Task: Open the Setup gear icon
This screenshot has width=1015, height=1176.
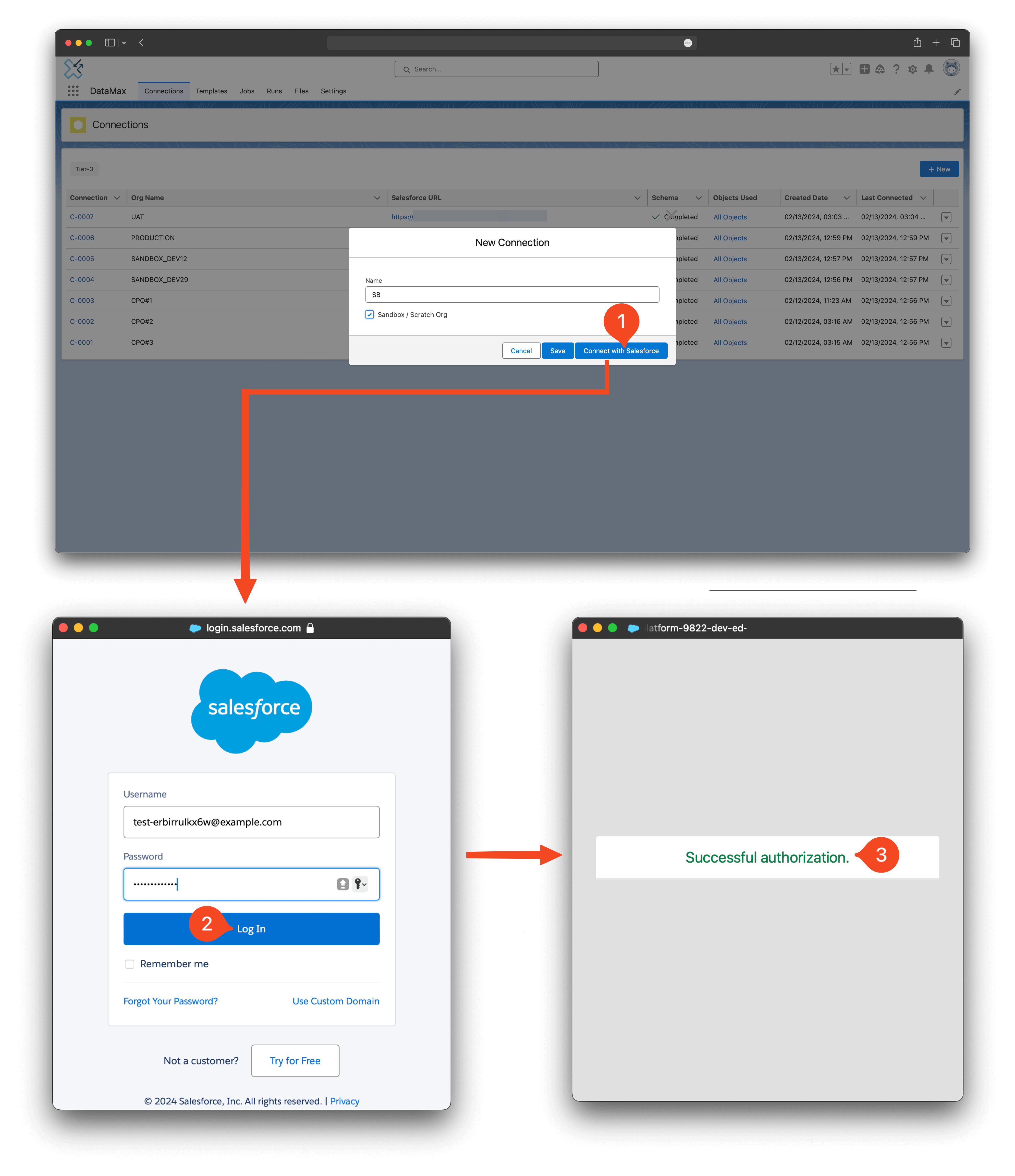Action: (912, 69)
